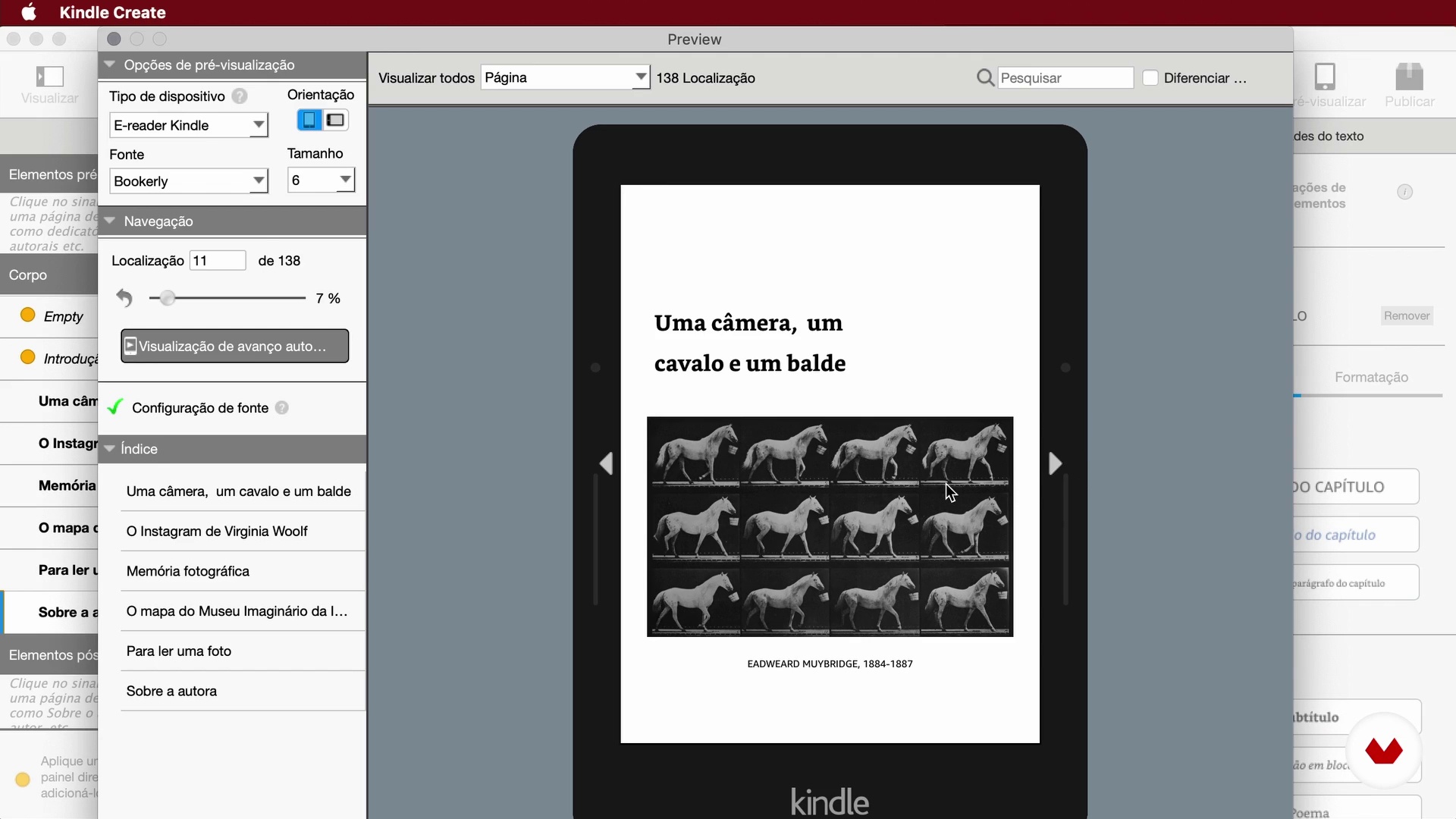
Task: Open help for Configuração de fonte
Action: coord(281,408)
